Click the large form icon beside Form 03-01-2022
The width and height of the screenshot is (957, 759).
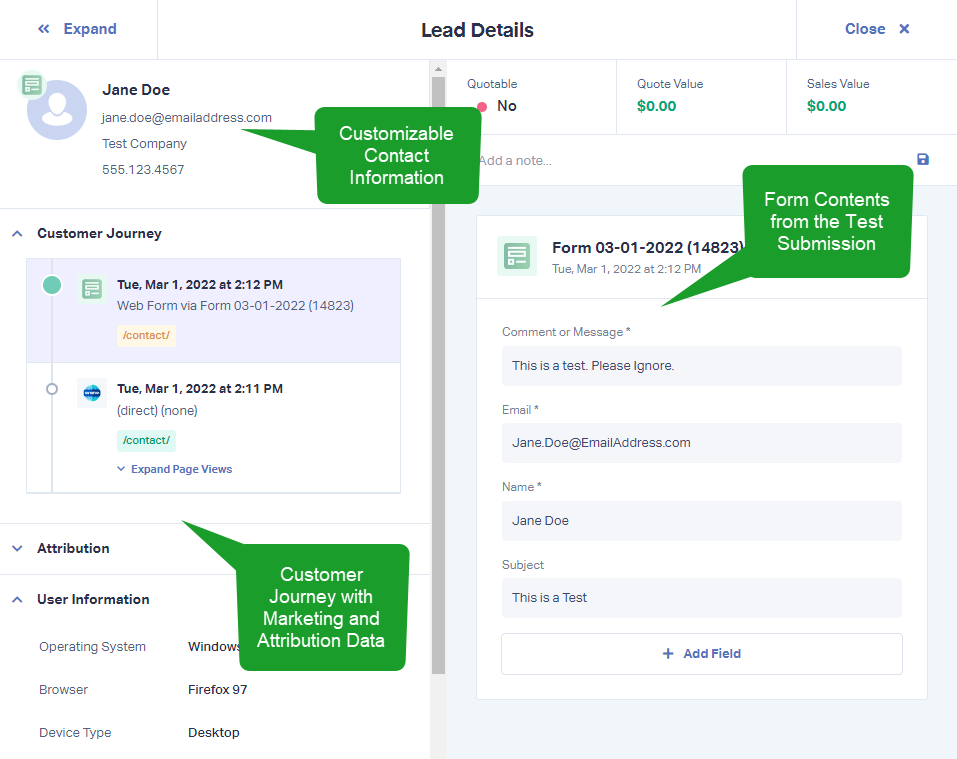517,256
